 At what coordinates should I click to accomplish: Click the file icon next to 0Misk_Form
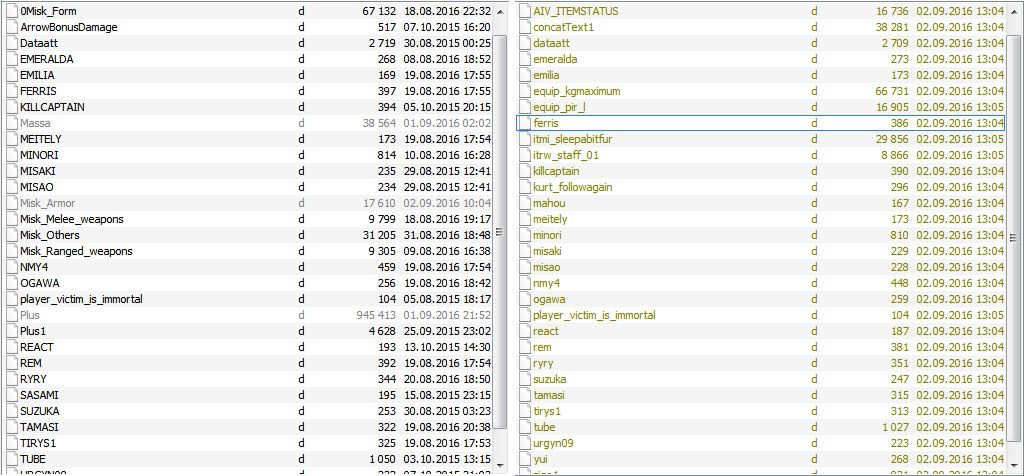(10, 11)
